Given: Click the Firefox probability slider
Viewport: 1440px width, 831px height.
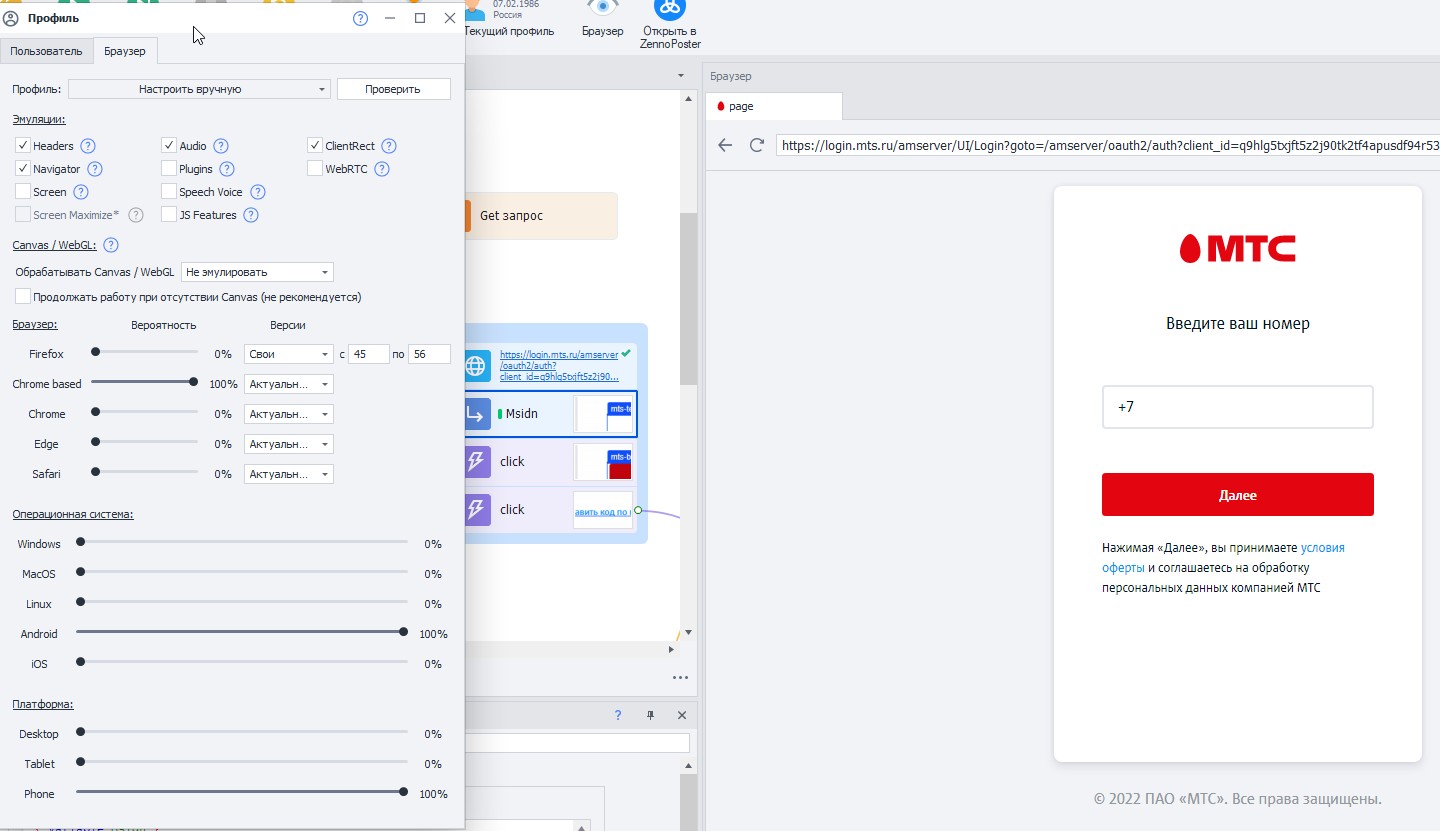Looking at the screenshot, I should [144, 353].
